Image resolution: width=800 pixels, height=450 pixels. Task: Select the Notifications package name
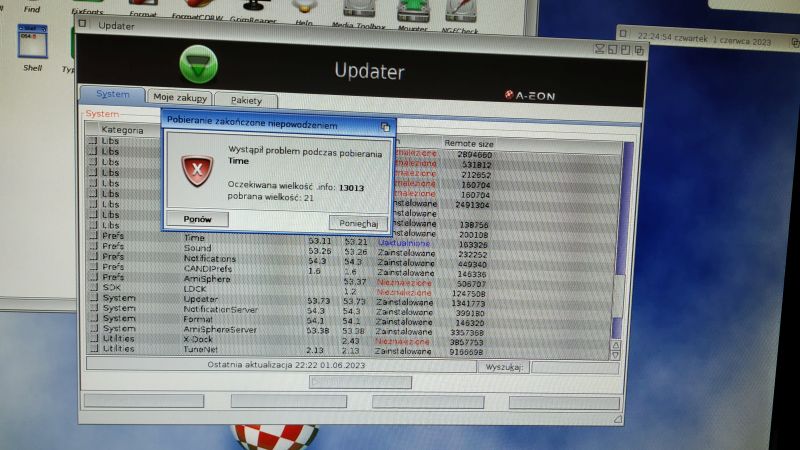click(210, 258)
